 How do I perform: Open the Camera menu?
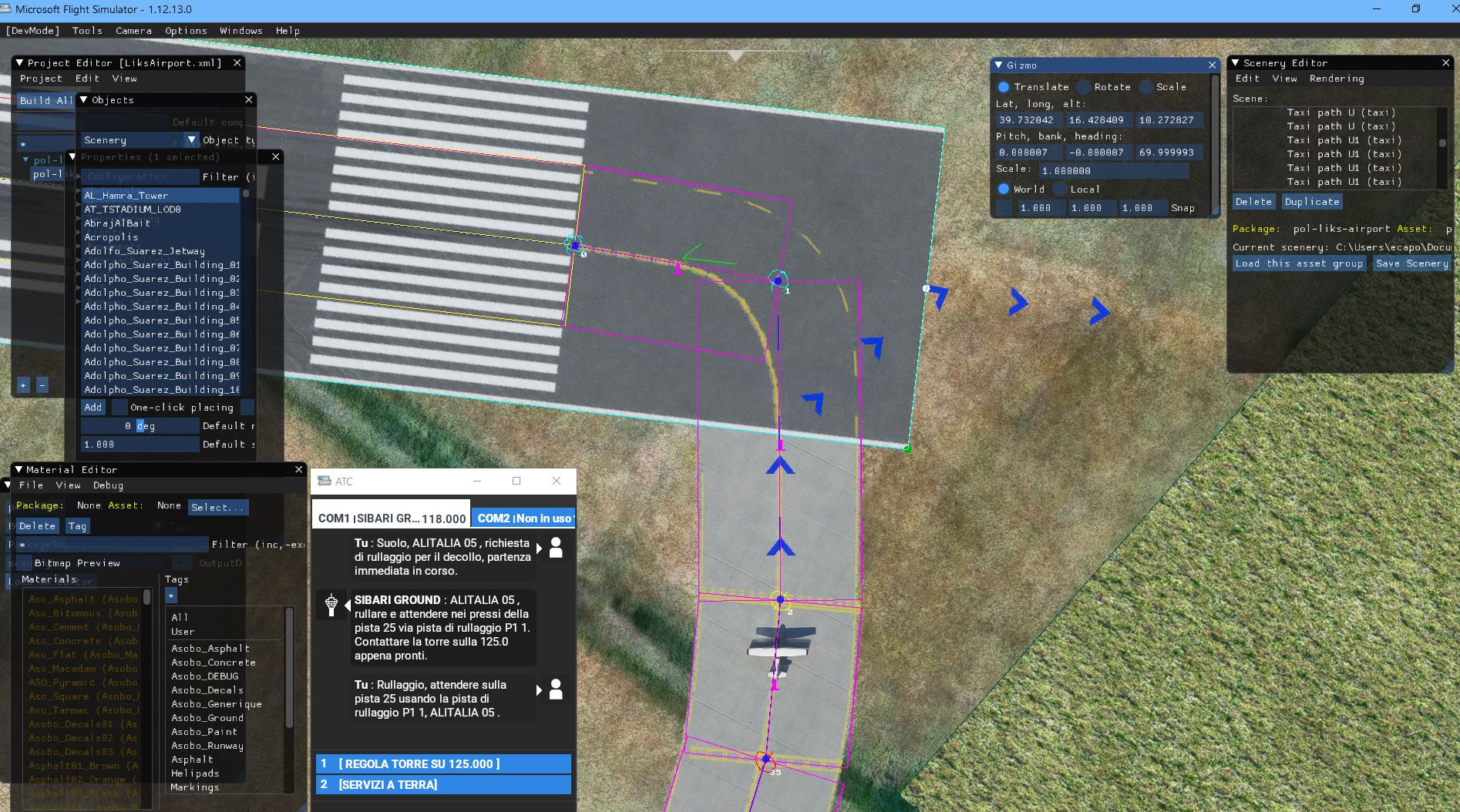click(x=133, y=31)
